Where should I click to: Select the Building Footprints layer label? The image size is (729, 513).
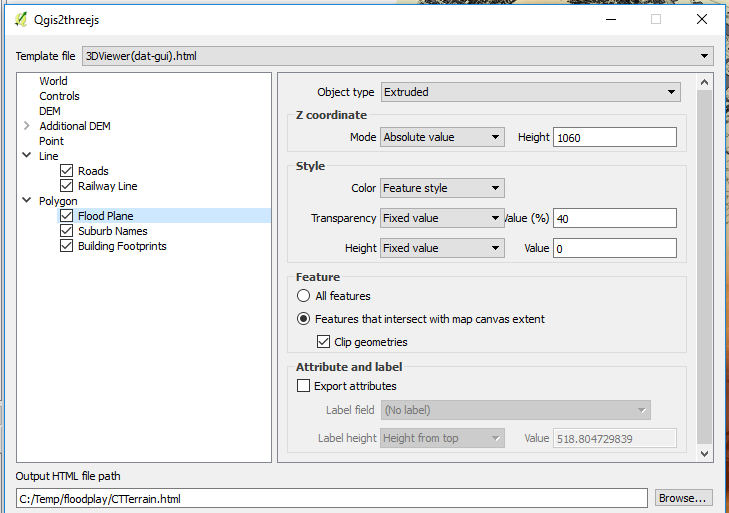tap(122, 246)
